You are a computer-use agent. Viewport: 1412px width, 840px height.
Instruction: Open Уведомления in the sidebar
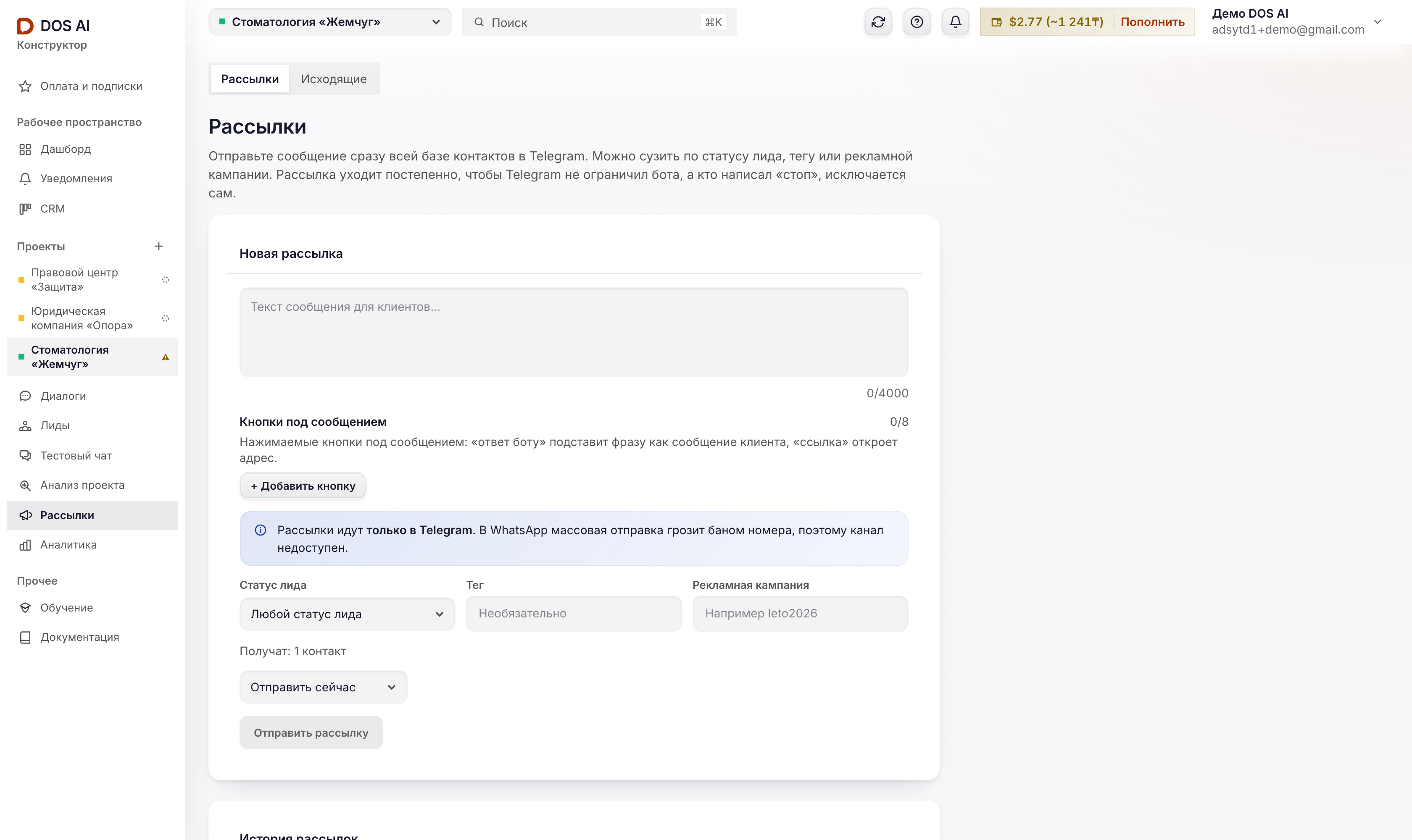pyautogui.click(x=92, y=178)
